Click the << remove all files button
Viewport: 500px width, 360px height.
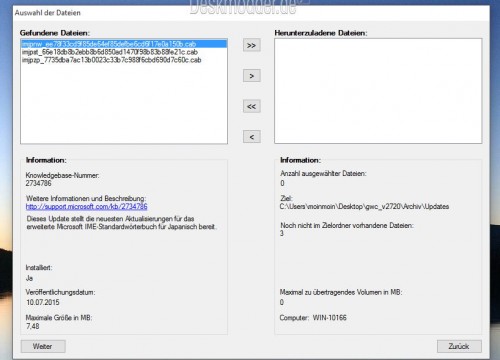(x=252, y=106)
